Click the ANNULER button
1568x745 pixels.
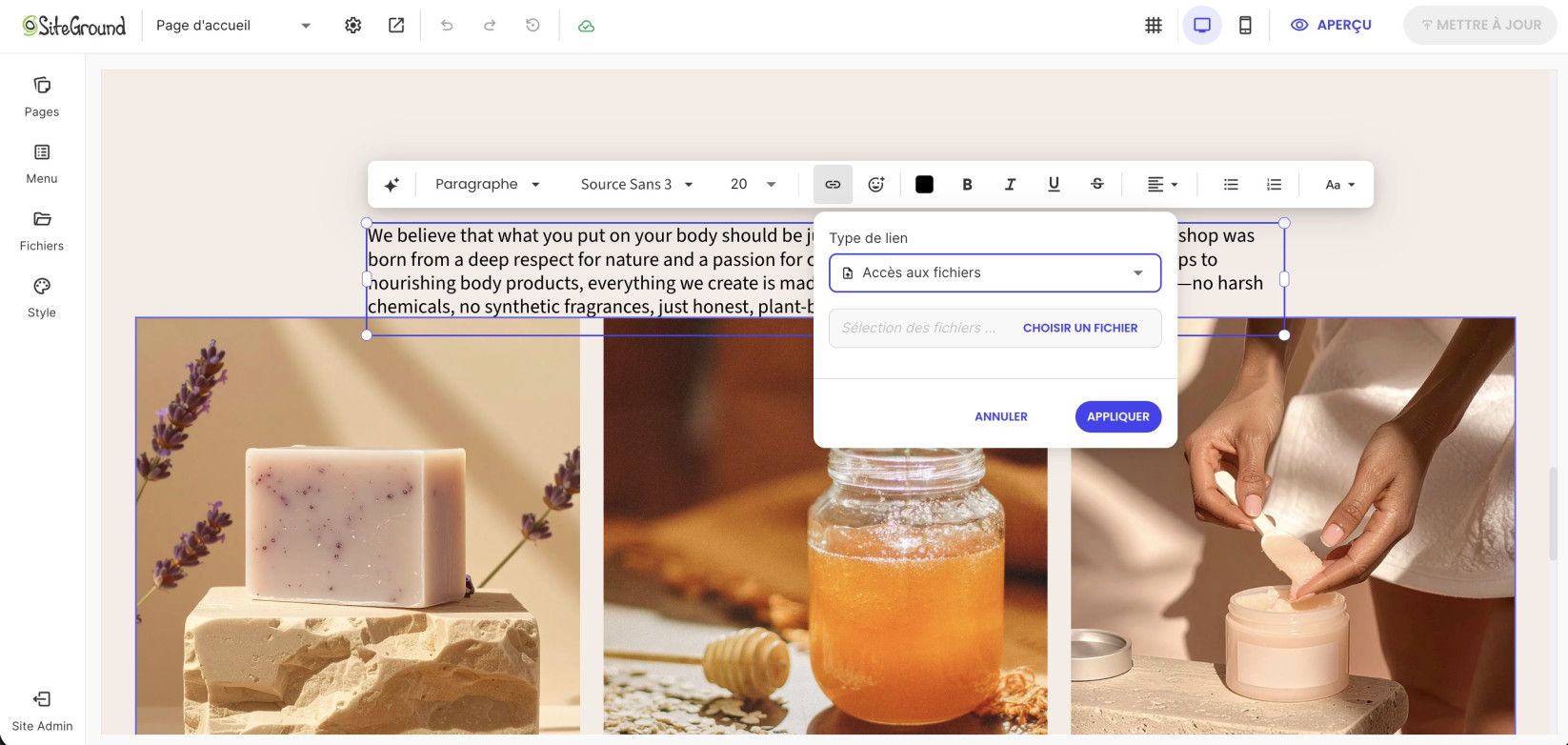1001,416
